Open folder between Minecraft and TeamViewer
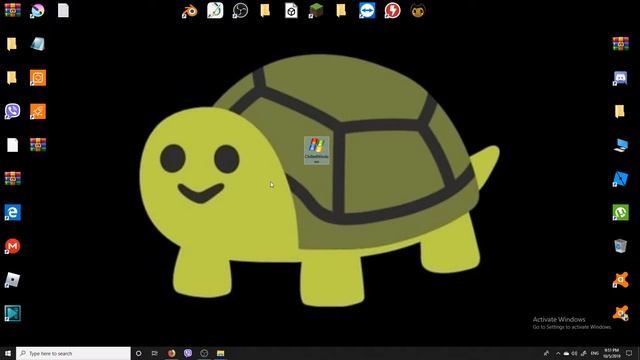 coord(341,11)
